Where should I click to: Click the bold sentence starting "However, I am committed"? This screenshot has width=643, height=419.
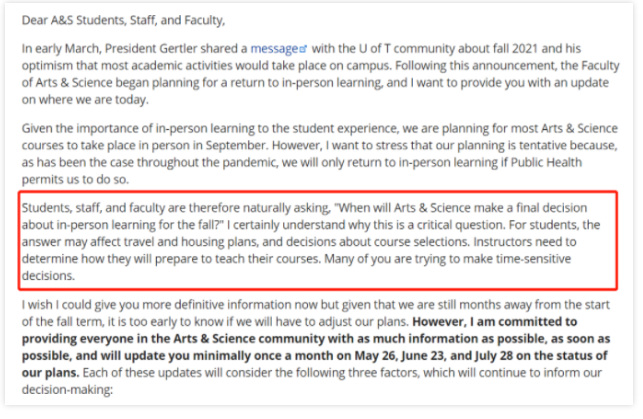tap(316, 347)
